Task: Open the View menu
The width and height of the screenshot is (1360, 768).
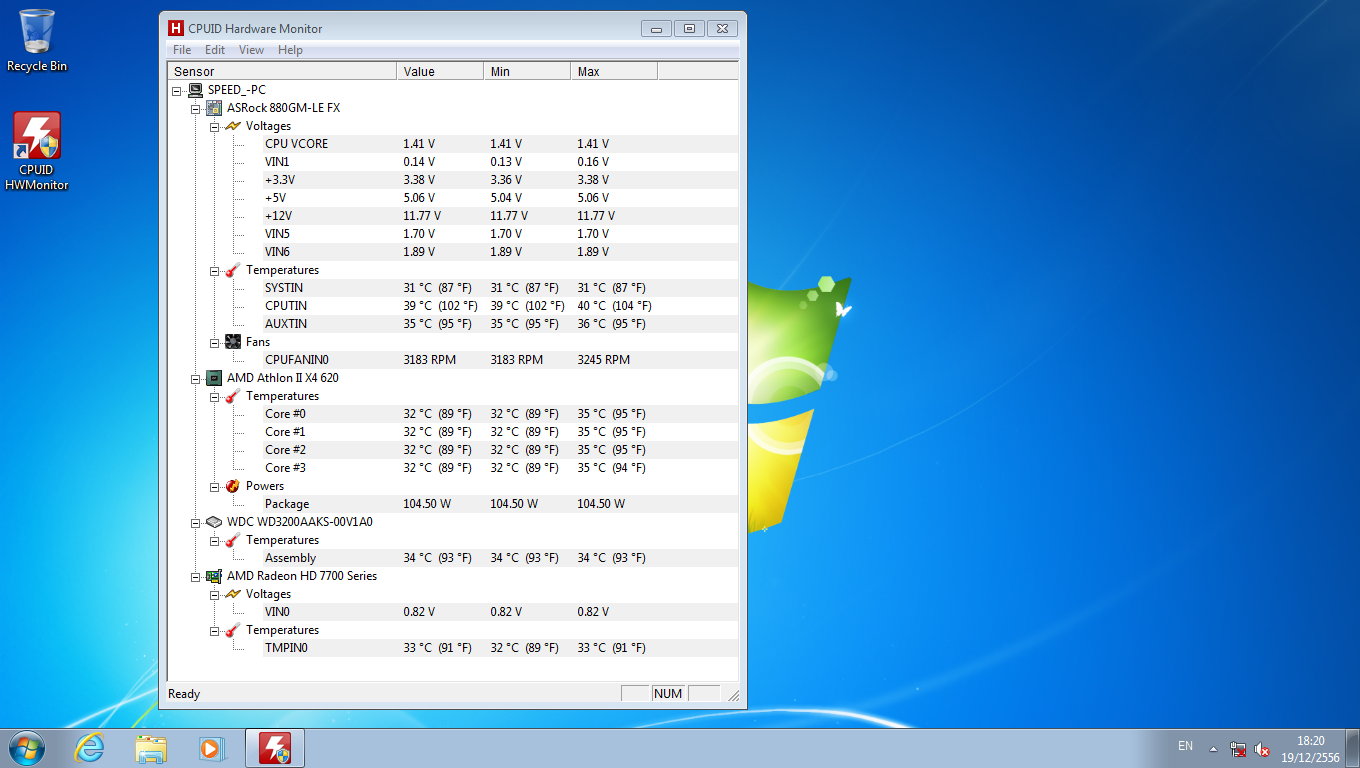Action: coord(252,50)
